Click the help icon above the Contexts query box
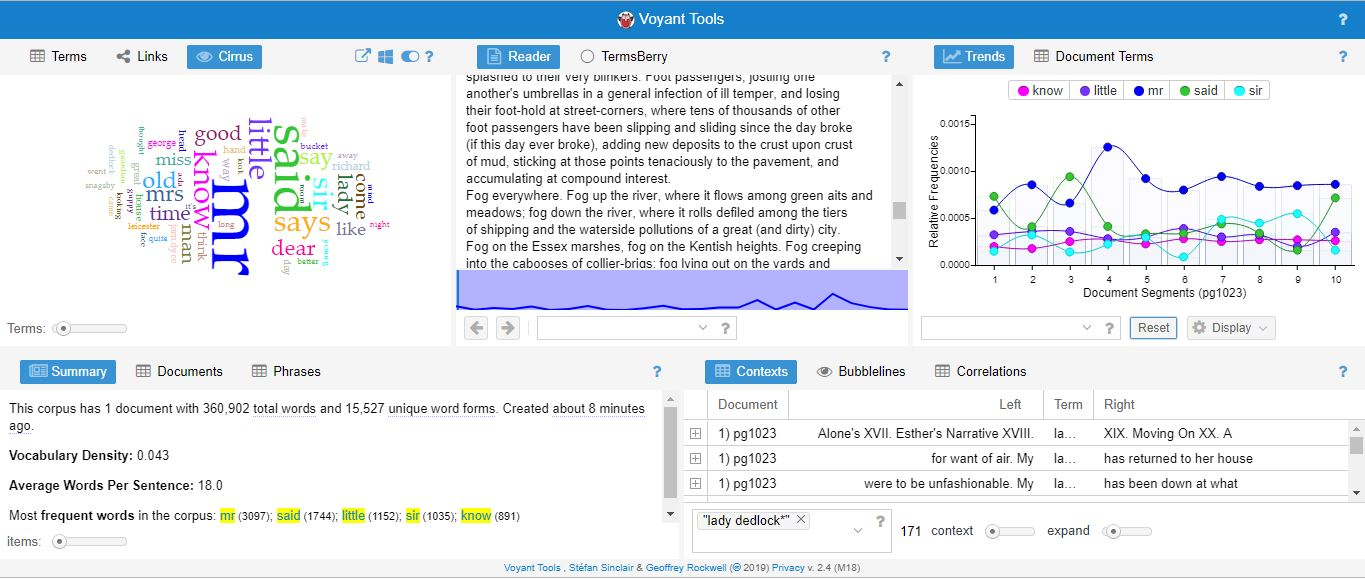Image resolution: width=1365 pixels, height=579 pixels. 880,520
